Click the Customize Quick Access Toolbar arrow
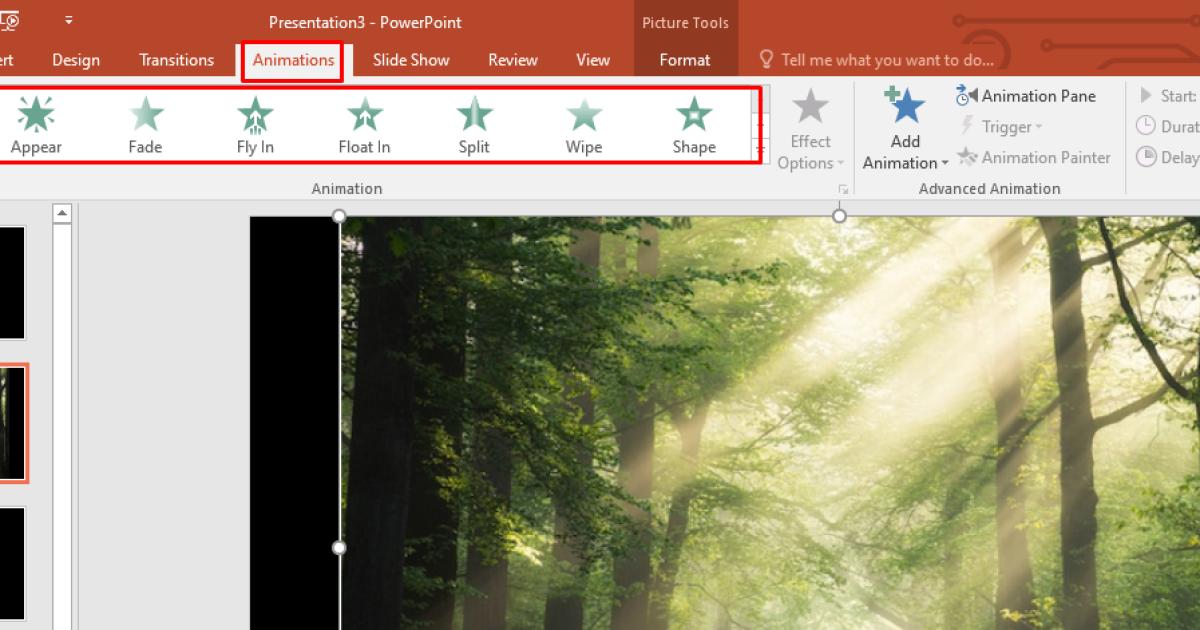This screenshot has height=630, width=1200. pyautogui.click(x=68, y=19)
